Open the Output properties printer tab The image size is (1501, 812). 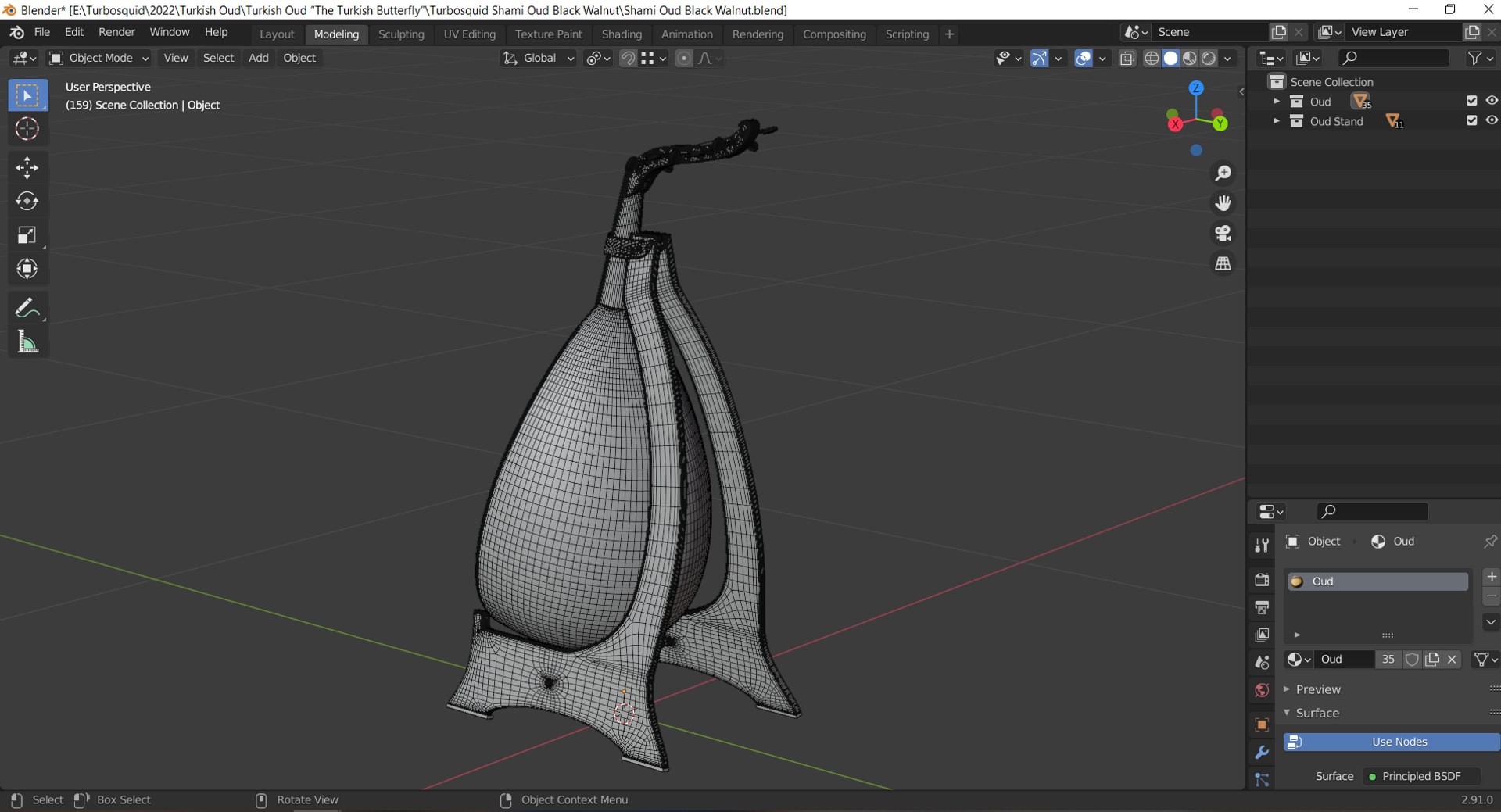[1262, 607]
